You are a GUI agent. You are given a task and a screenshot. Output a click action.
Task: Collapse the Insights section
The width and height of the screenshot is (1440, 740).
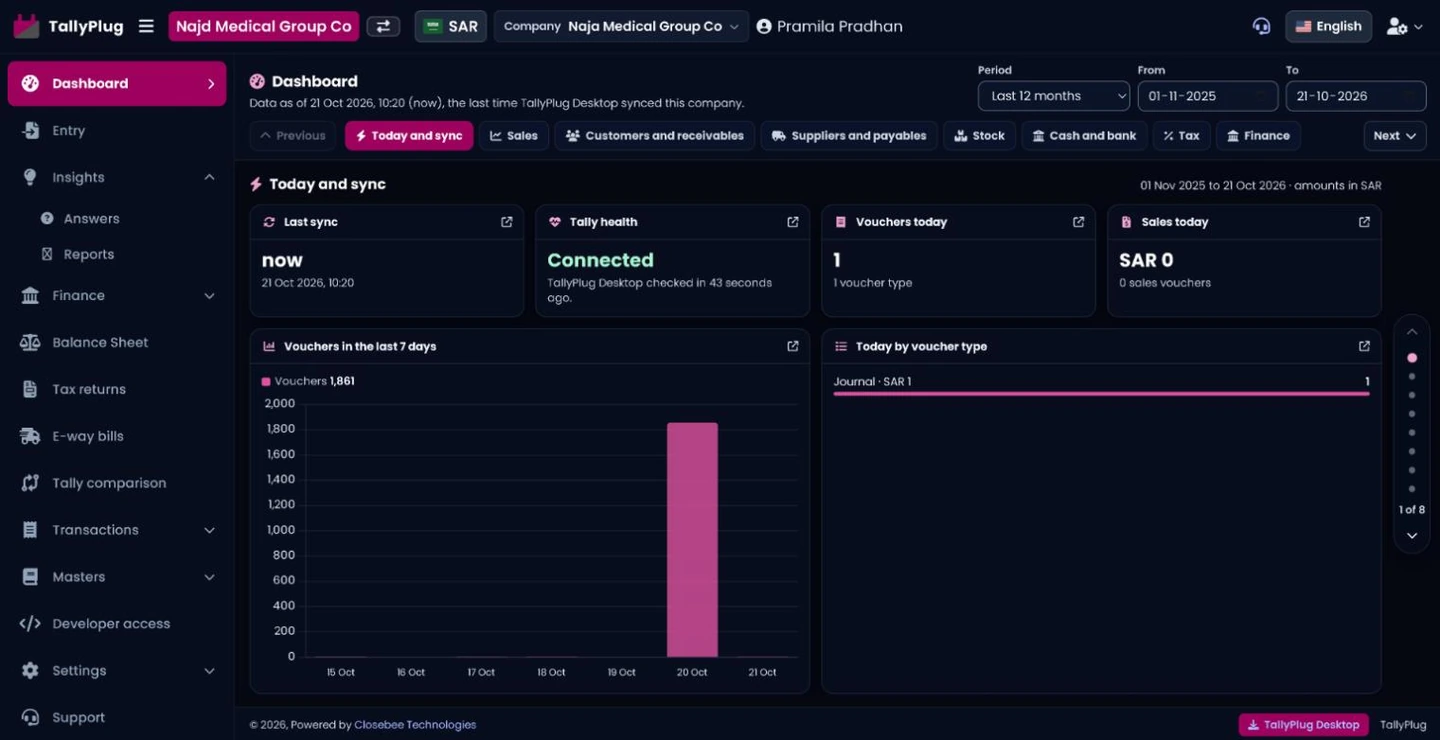tap(117, 177)
